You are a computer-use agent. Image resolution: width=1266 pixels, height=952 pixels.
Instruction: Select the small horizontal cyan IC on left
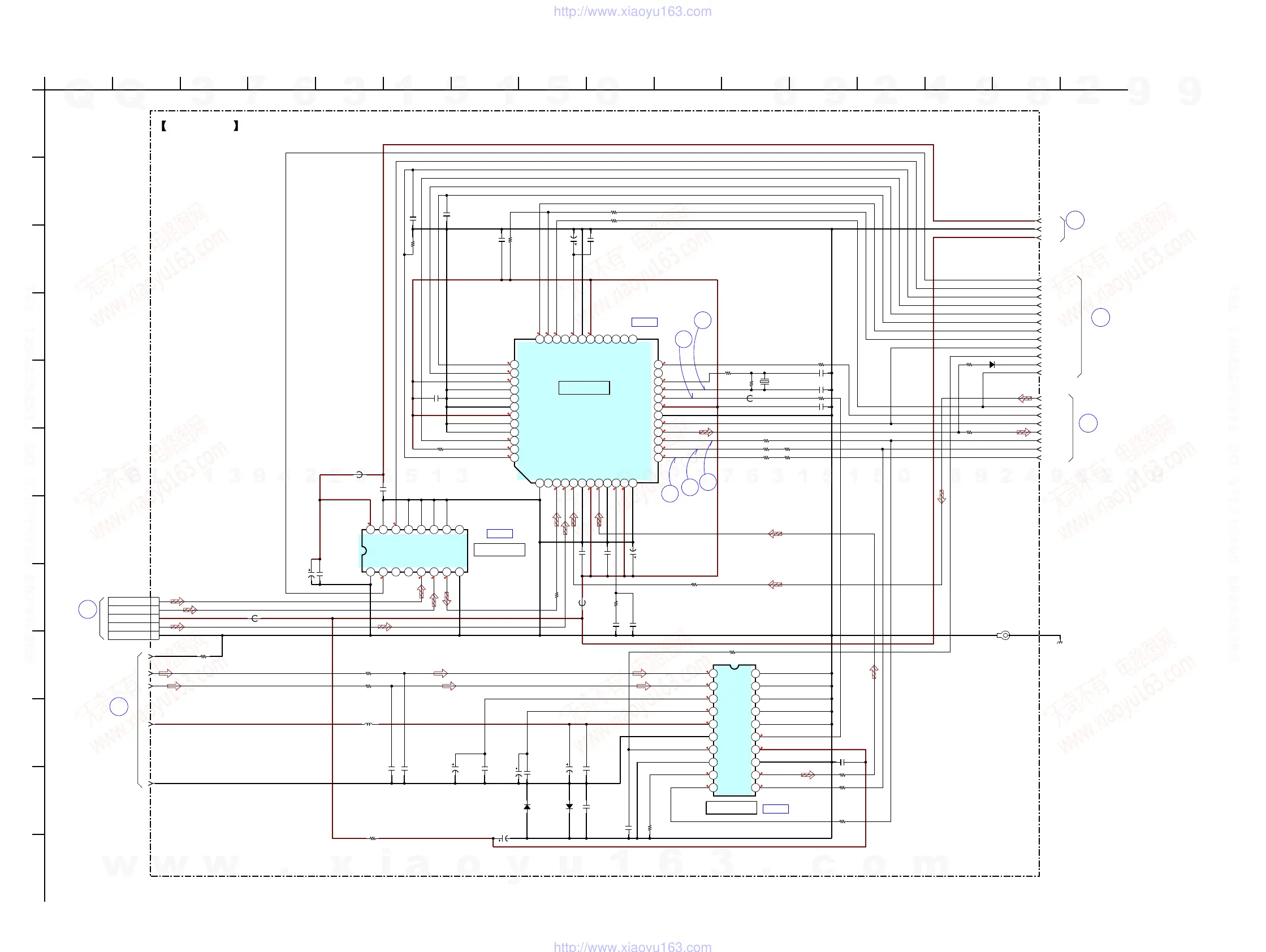414,551
